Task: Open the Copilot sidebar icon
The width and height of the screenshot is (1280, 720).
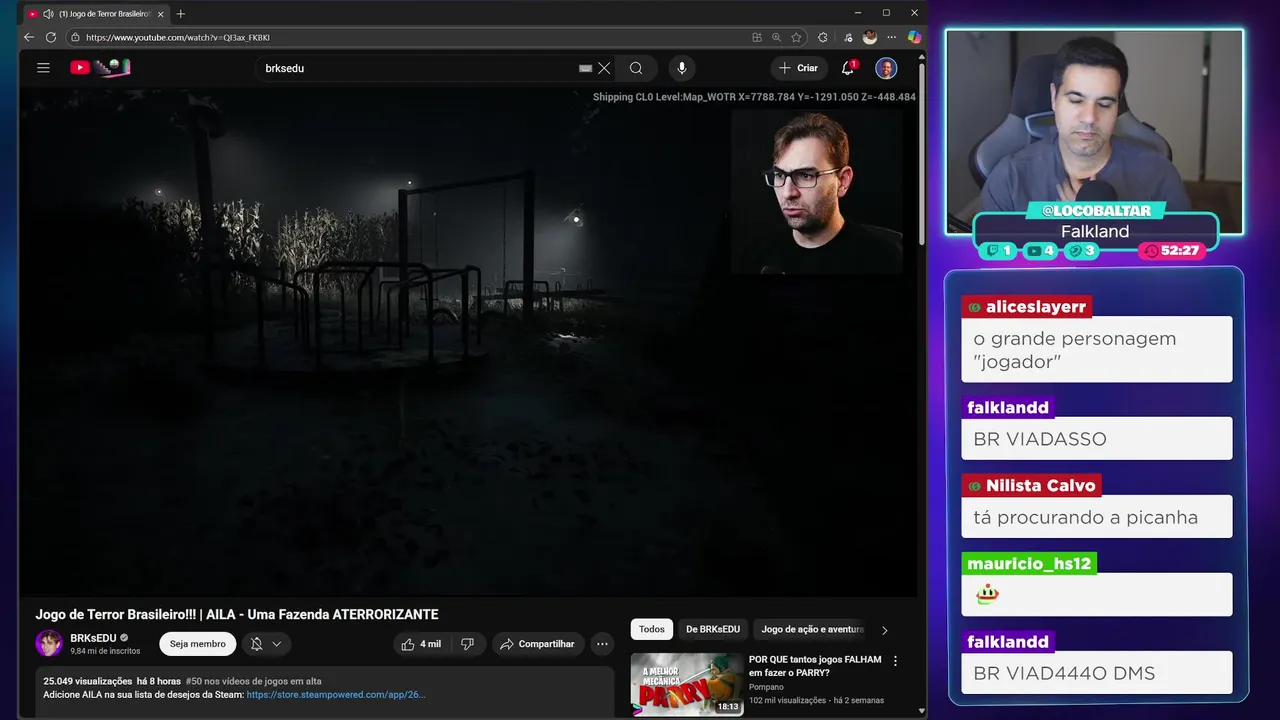Action: [914, 37]
